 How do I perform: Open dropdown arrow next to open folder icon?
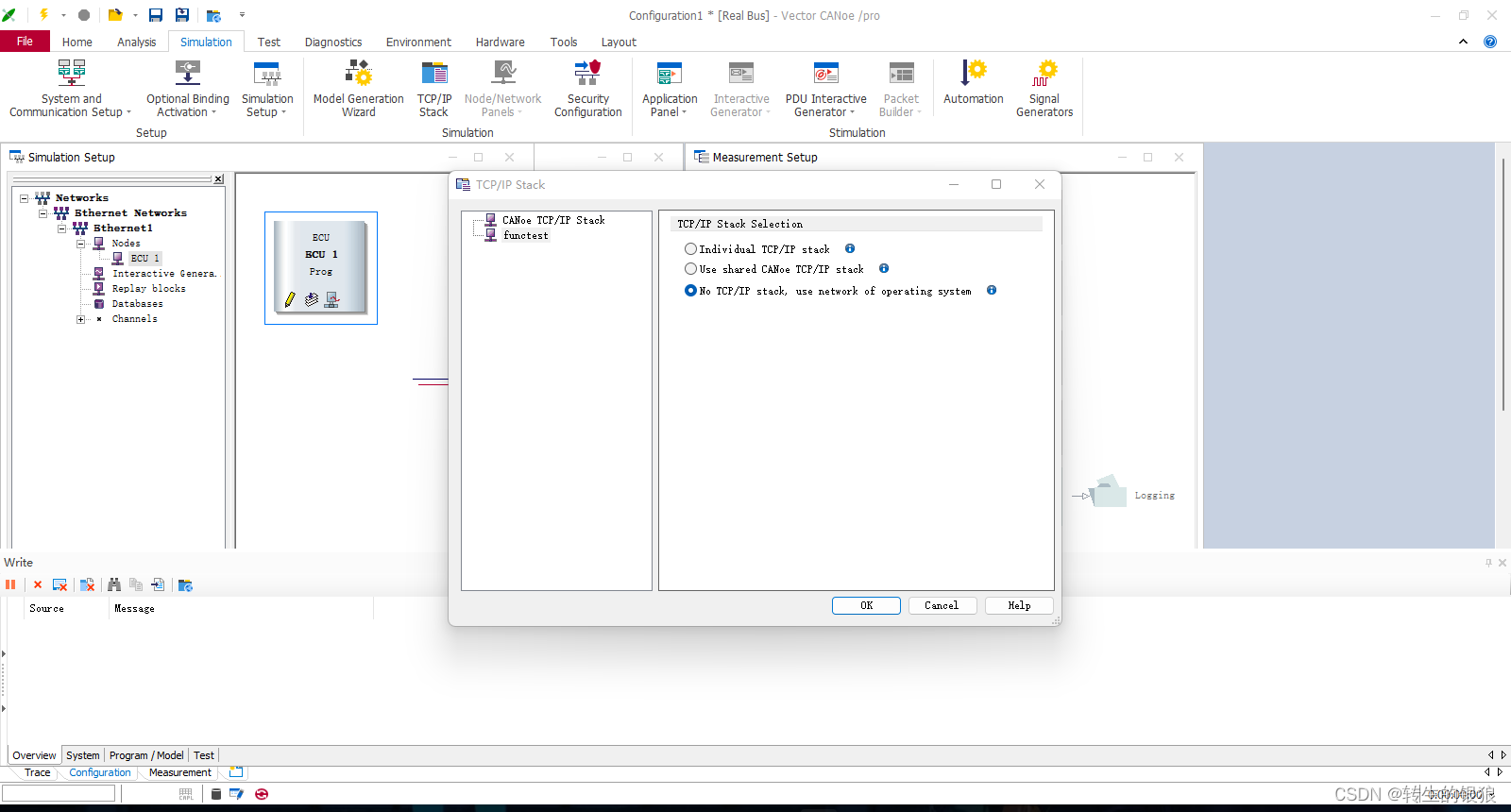pyautogui.click(x=135, y=15)
